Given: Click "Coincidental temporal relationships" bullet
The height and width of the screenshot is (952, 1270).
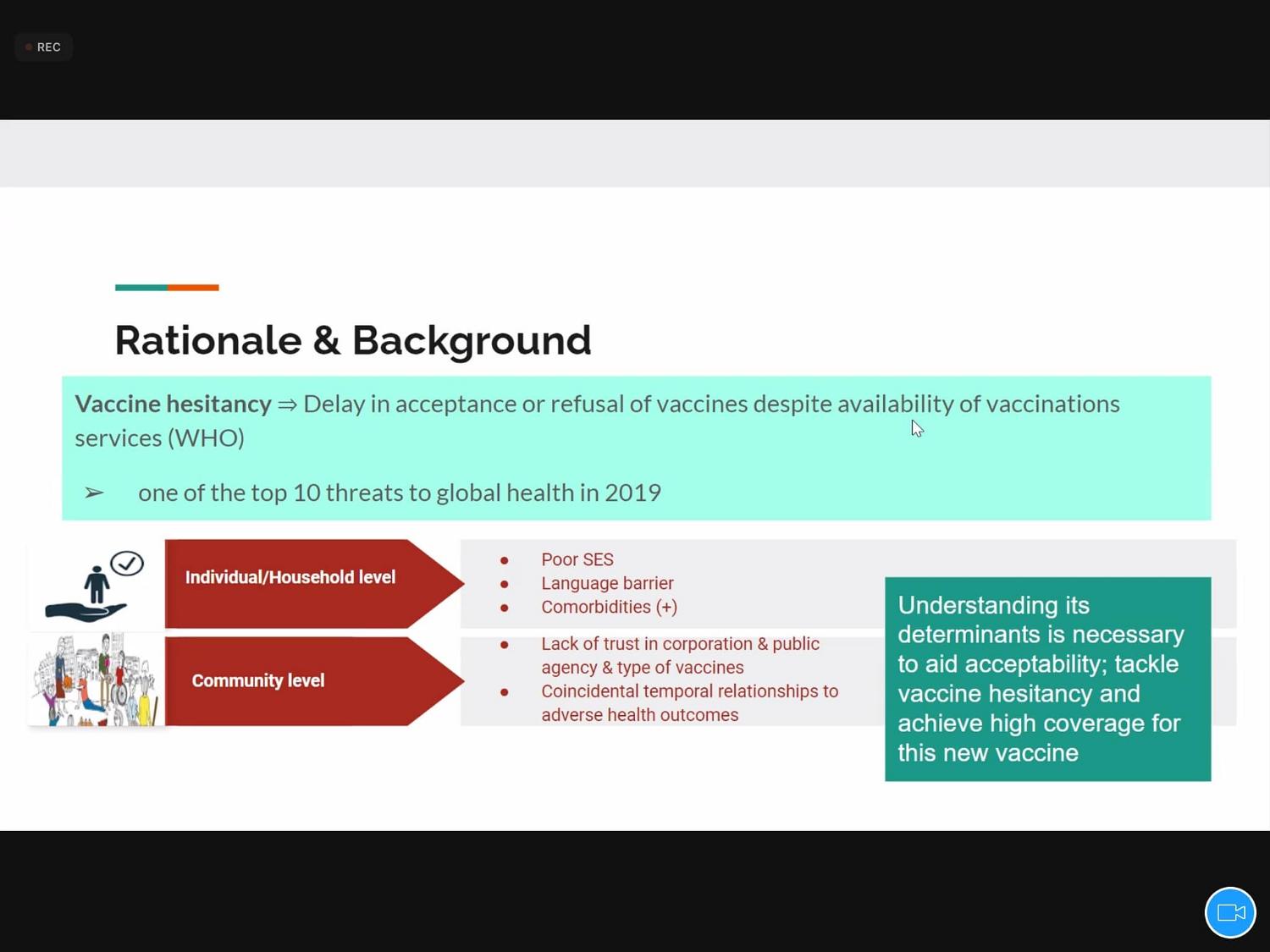Looking at the screenshot, I should coord(690,703).
